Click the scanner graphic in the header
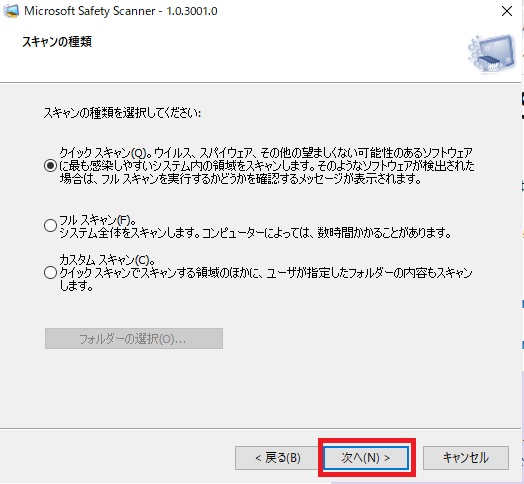Viewport: 524px width, 484px height. tap(491, 53)
